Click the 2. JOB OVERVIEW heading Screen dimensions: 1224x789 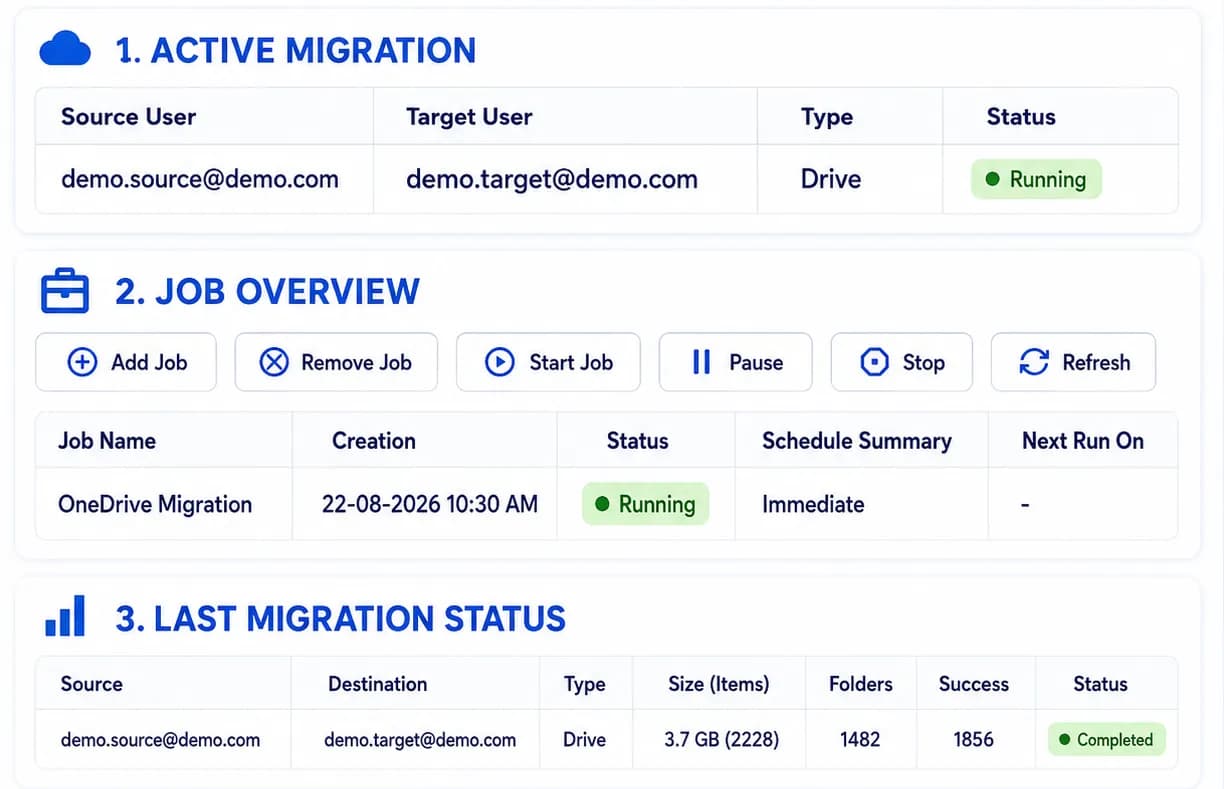point(267,291)
